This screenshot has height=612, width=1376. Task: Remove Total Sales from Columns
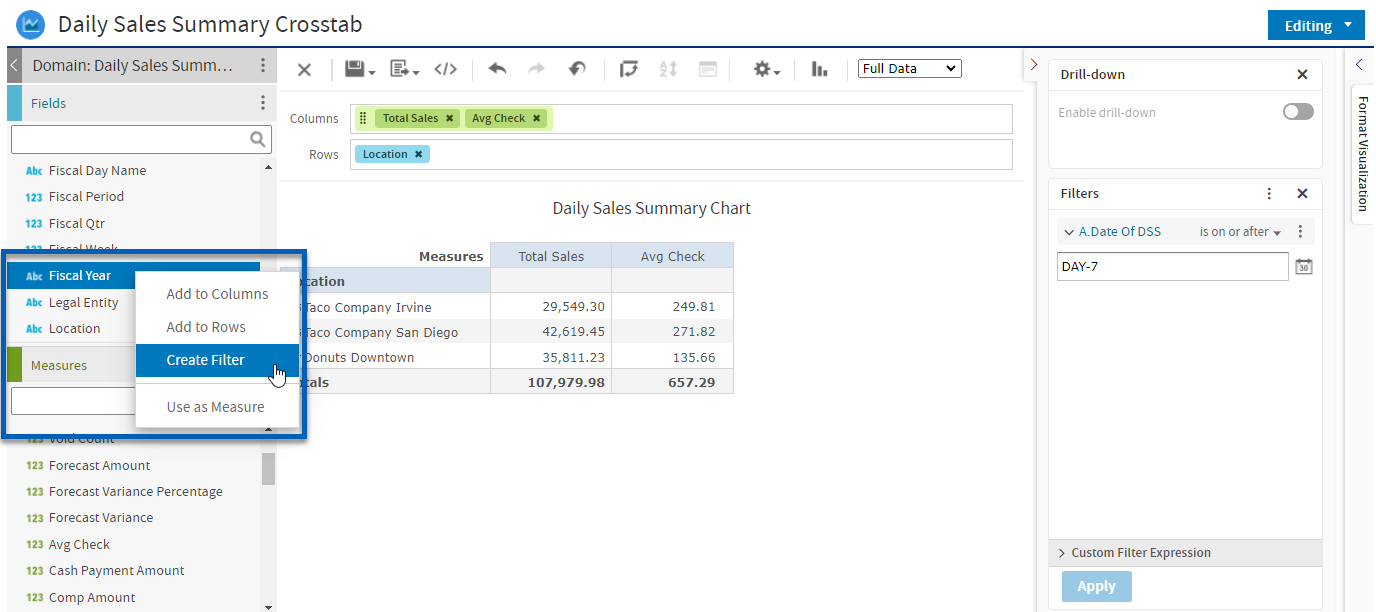pos(450,118)
